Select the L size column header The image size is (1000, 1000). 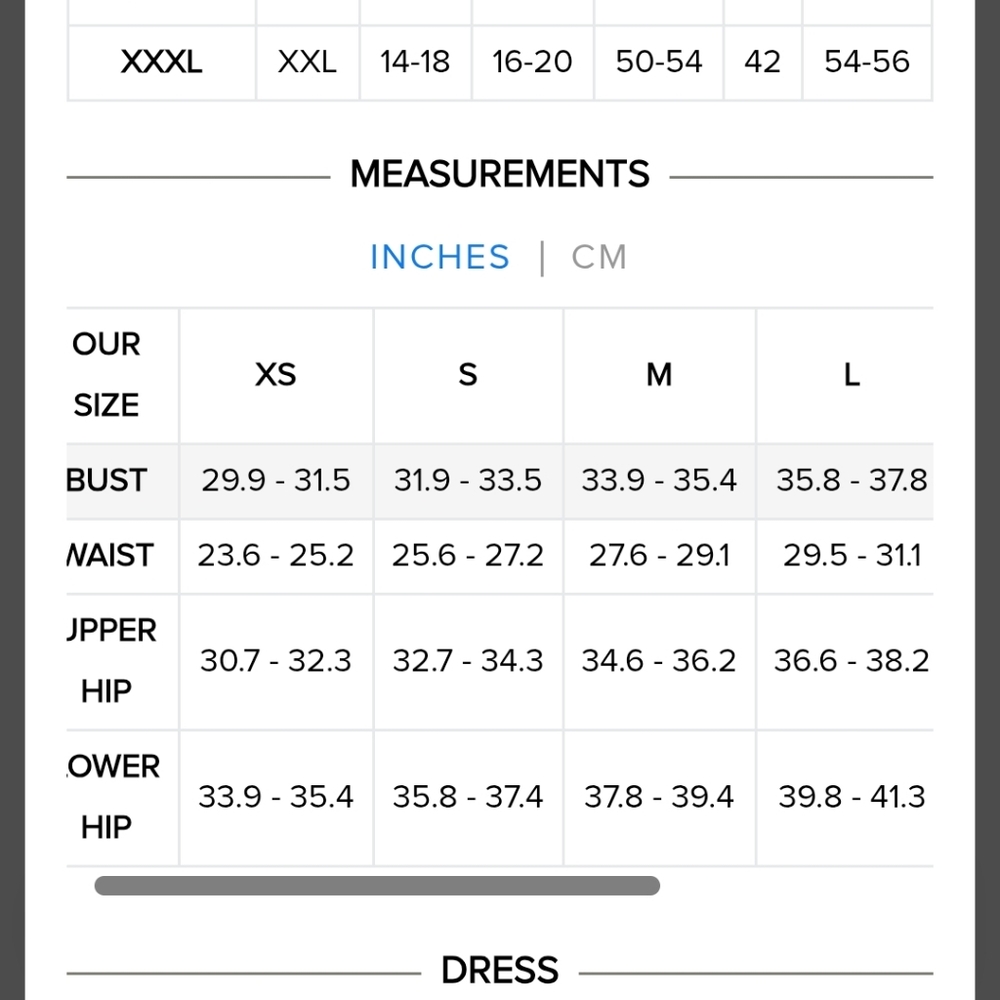coord(851,374)
